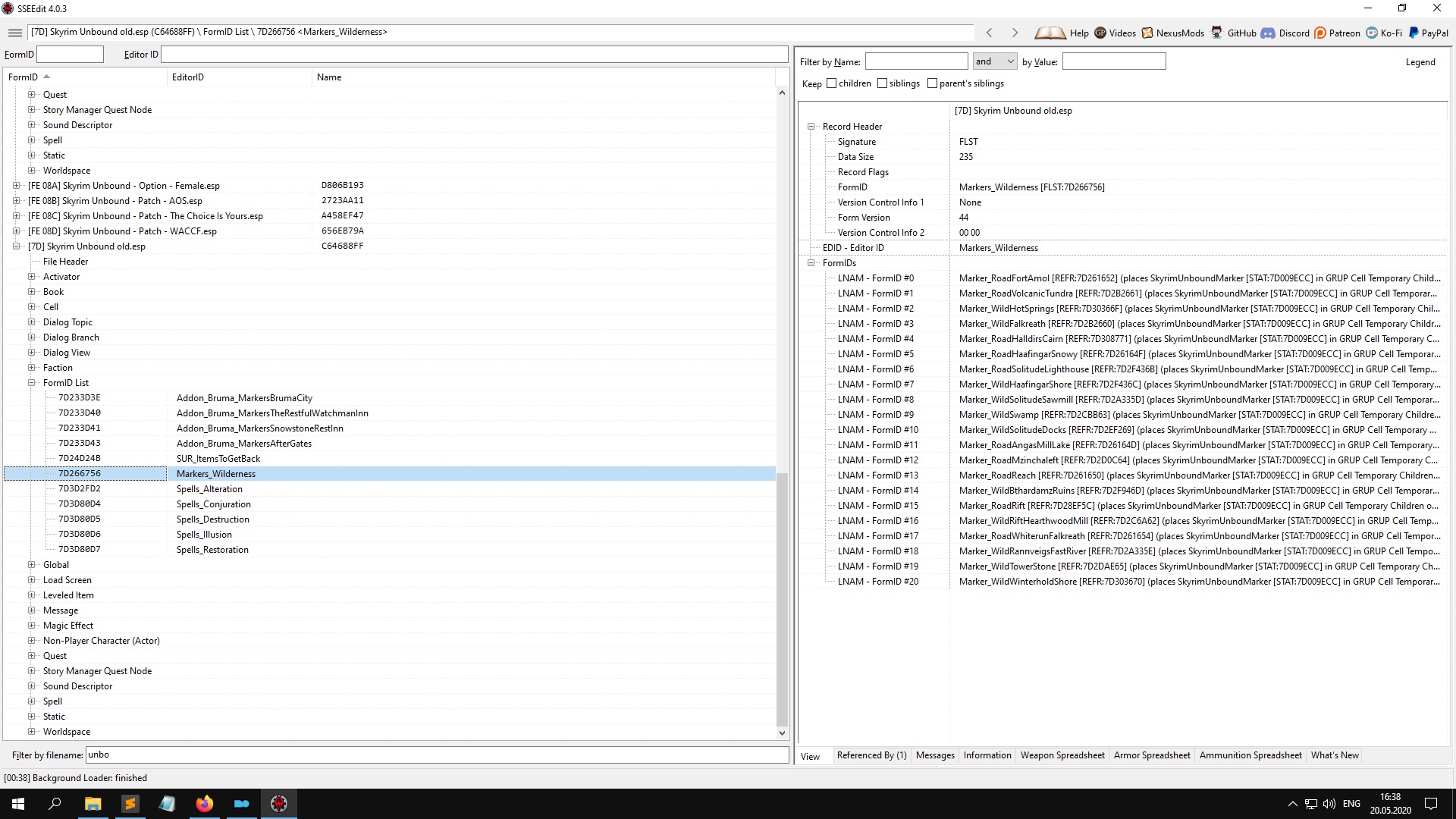This screenshot has height=819, width=1456.
Task: Open PayPal donation icon
Action: [1414, 33]
